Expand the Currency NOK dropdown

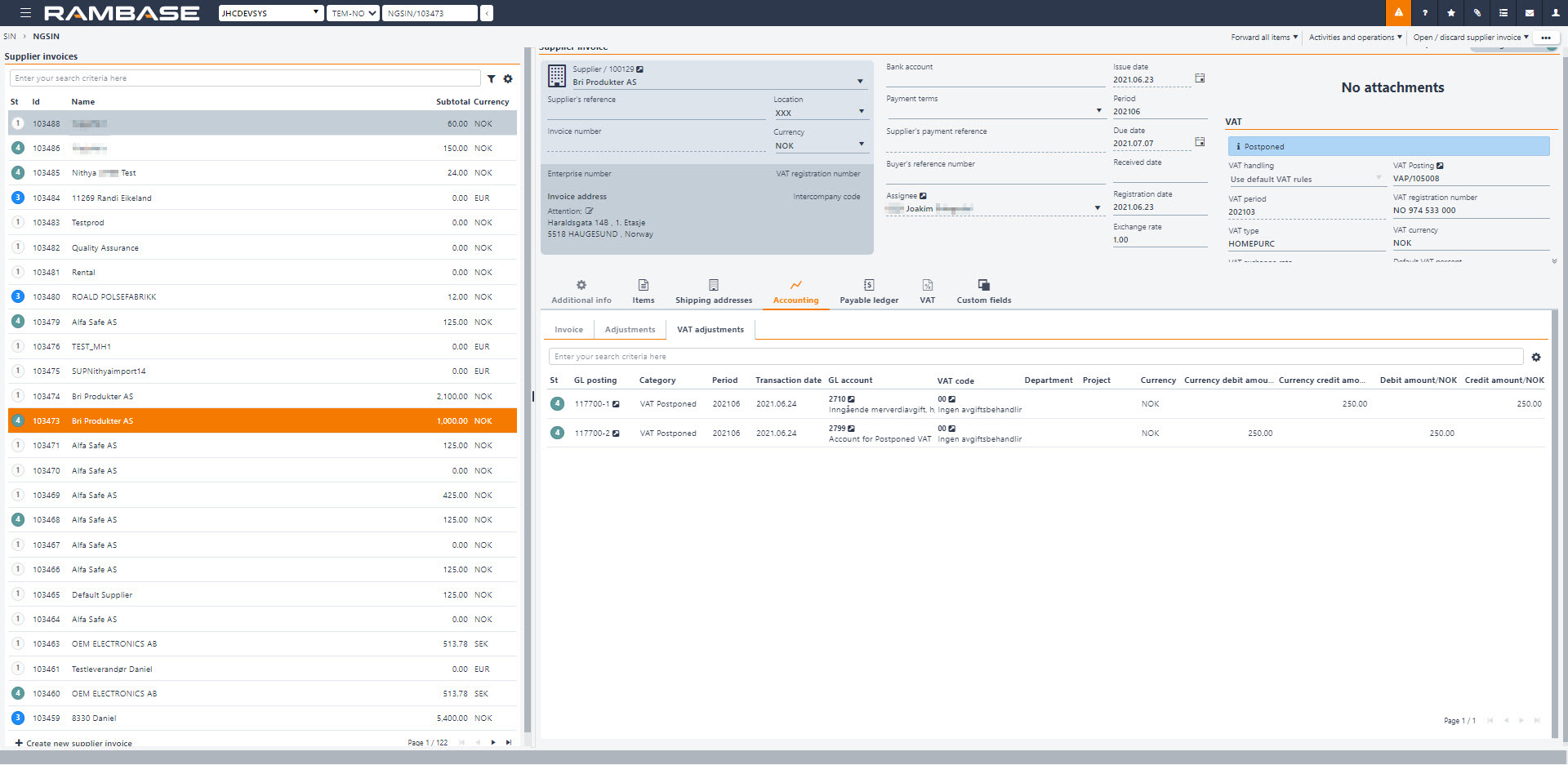(x=861, y=145)
